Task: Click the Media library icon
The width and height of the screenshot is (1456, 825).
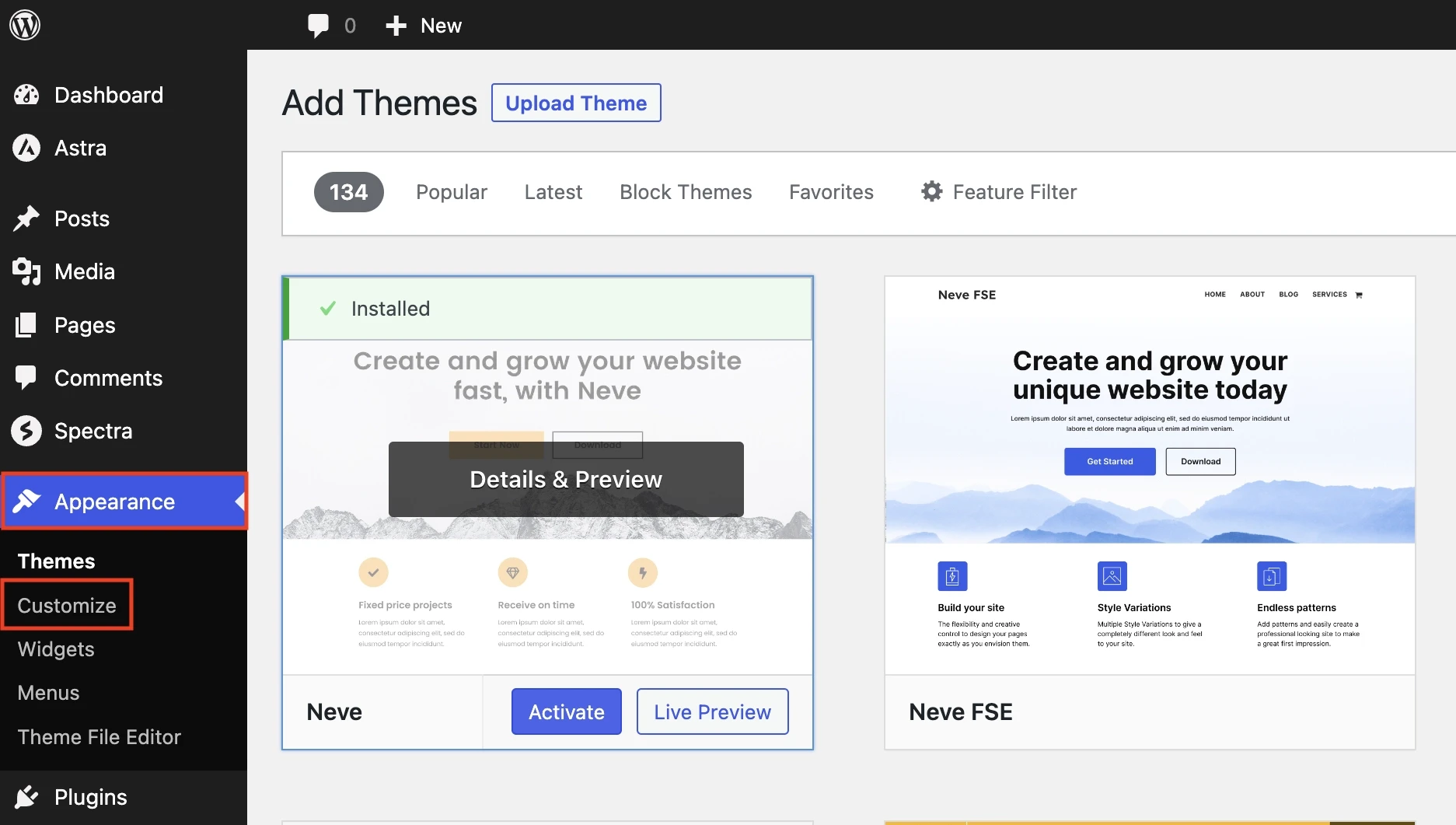Action: (26, 271)
